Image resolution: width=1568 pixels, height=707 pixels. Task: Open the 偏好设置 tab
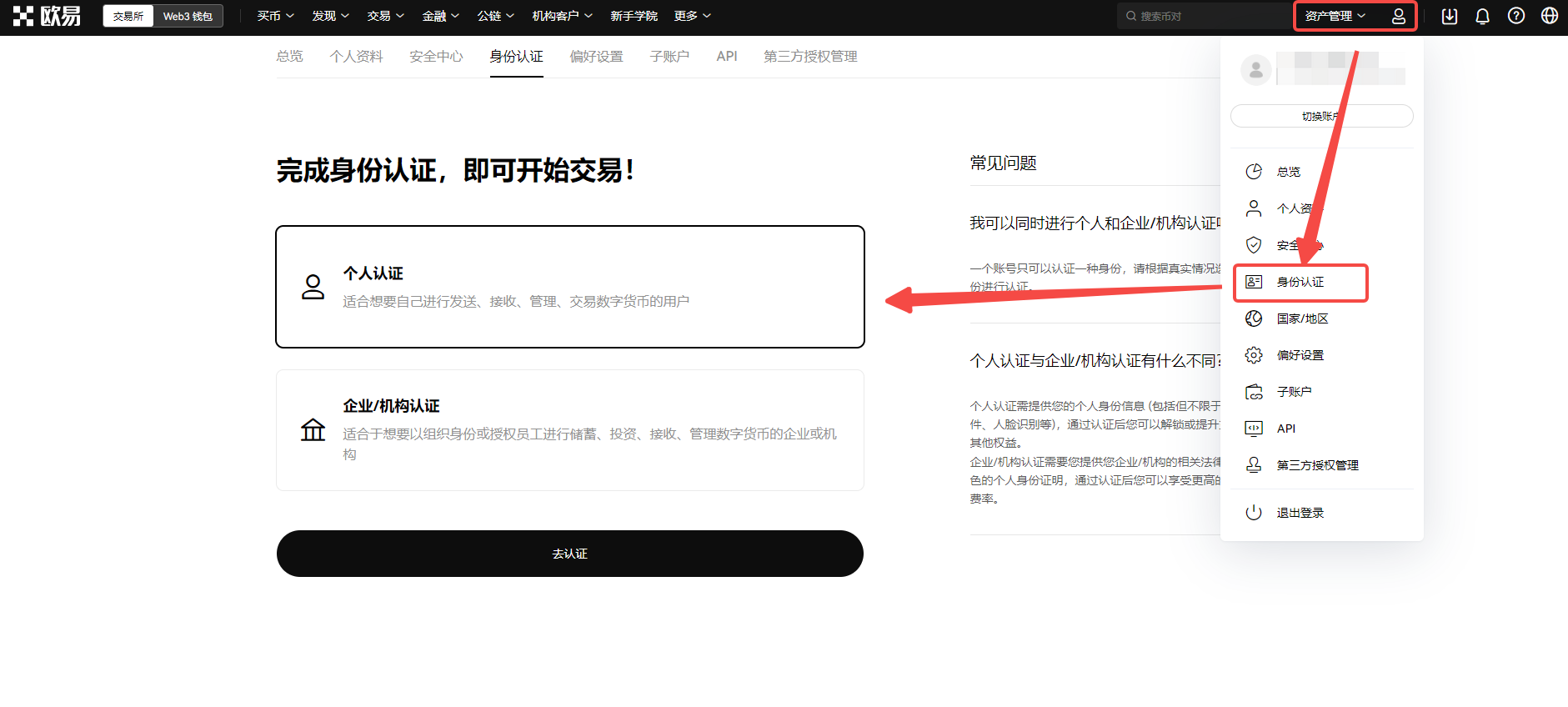click(597, 56)
